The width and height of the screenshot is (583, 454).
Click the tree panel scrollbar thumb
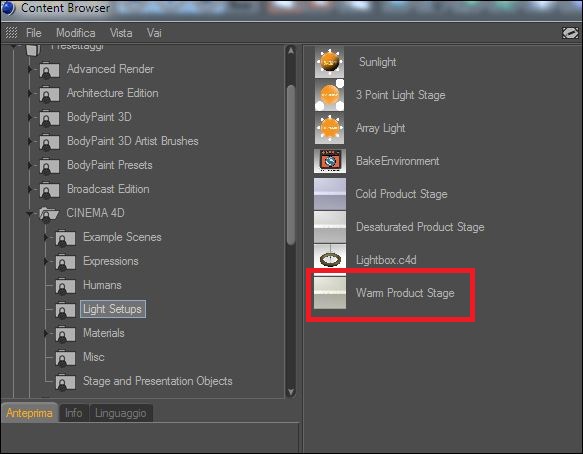pyautogui.click(x=291, y=165)
